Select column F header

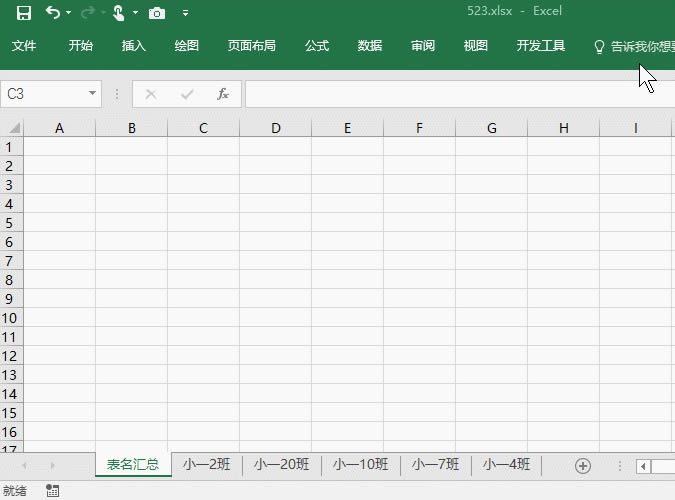click(419, 128)
